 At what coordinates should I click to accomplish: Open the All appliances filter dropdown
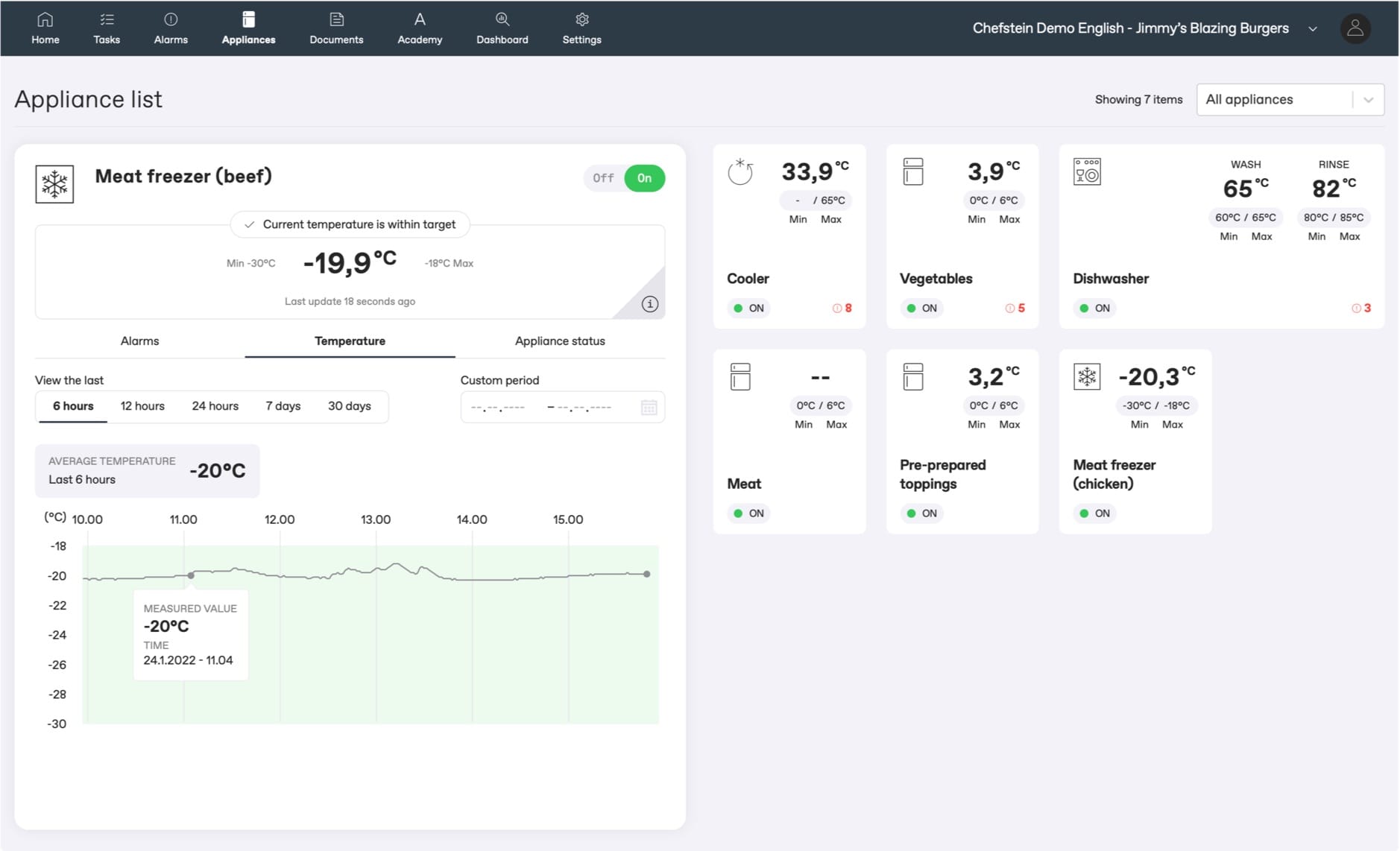pos(1290,99)
